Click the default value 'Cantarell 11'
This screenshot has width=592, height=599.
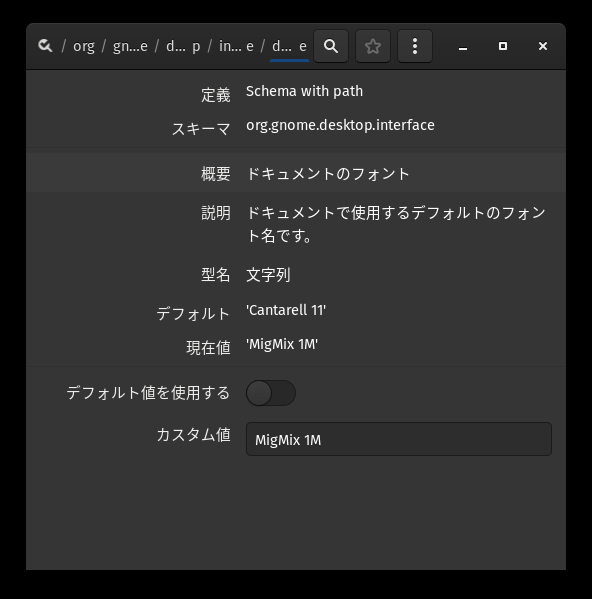click(286, 310)
